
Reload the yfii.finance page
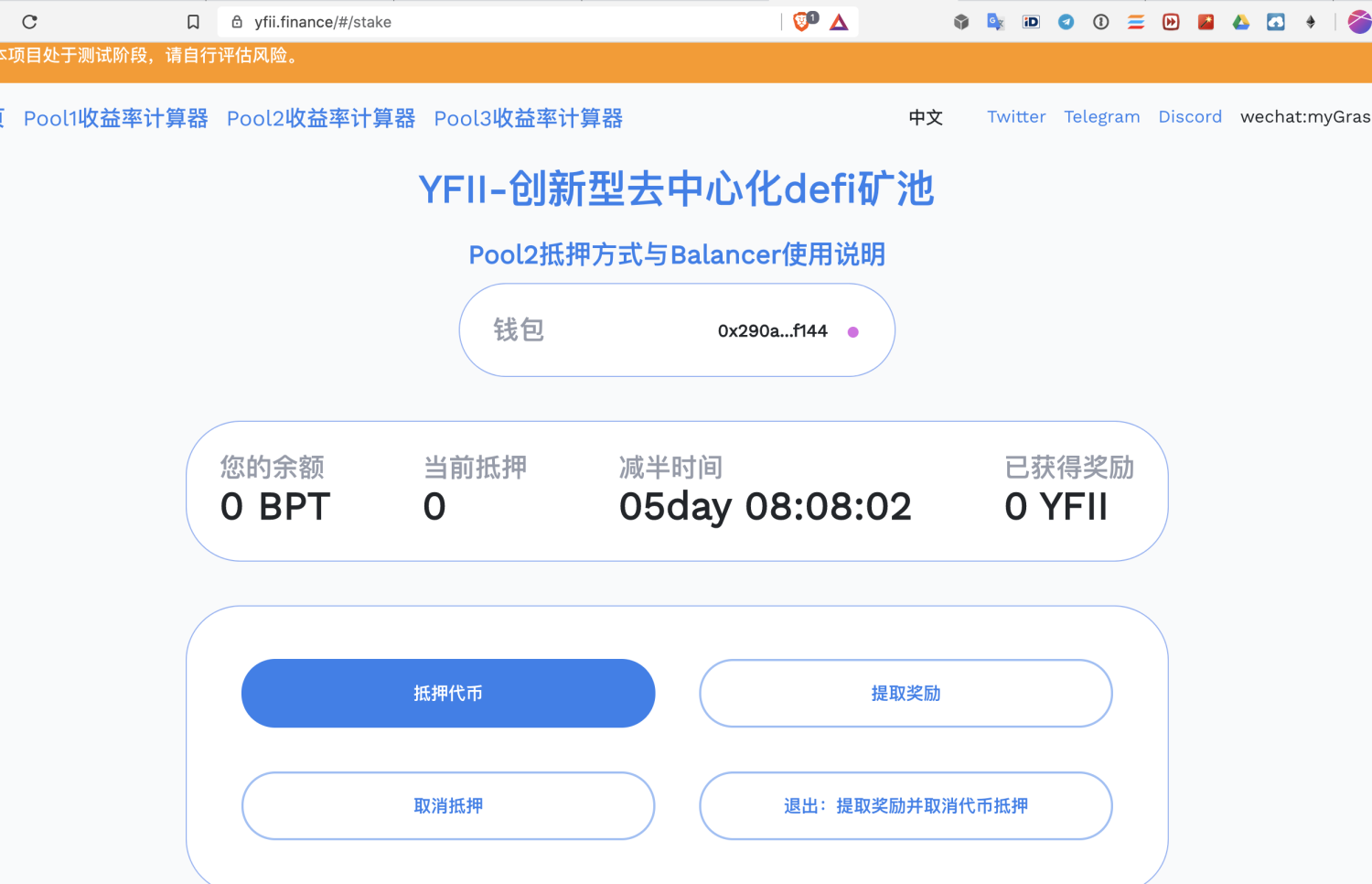pos(28,21)
